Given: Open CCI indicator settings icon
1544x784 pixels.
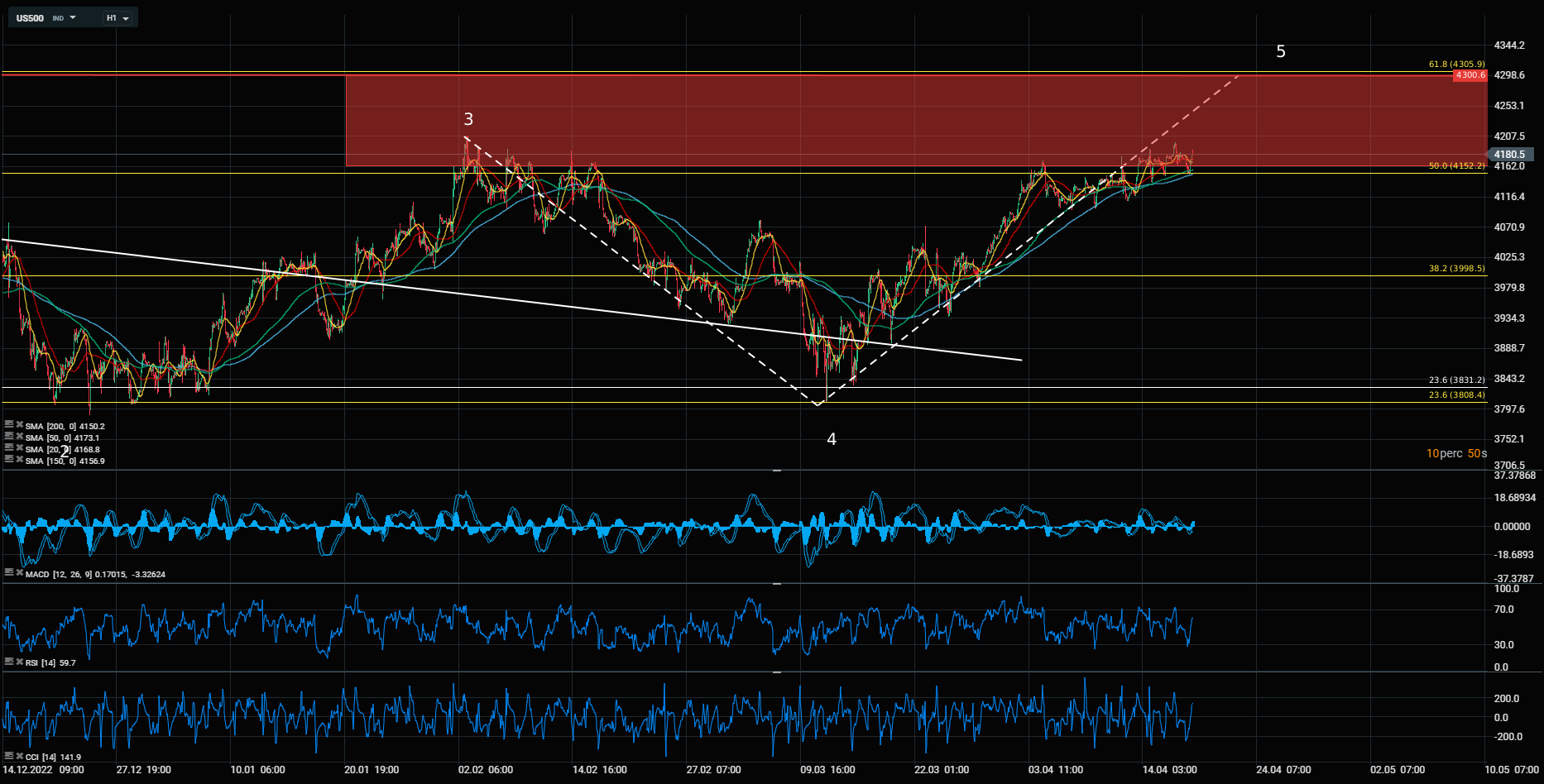Looking at the screenshot, I should (9, 756).
